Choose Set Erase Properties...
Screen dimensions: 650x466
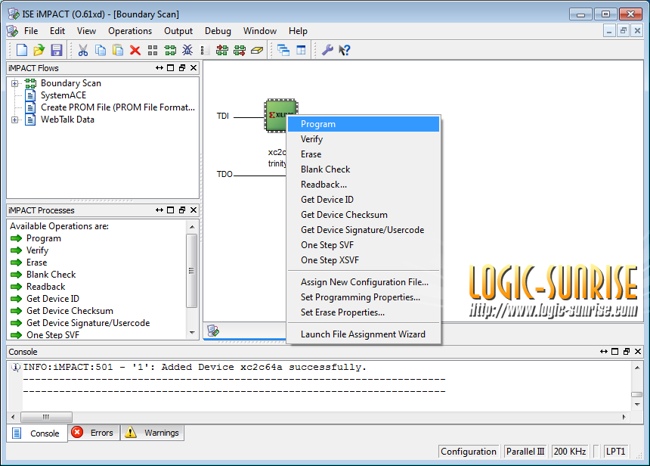click(x=364, y=312)
